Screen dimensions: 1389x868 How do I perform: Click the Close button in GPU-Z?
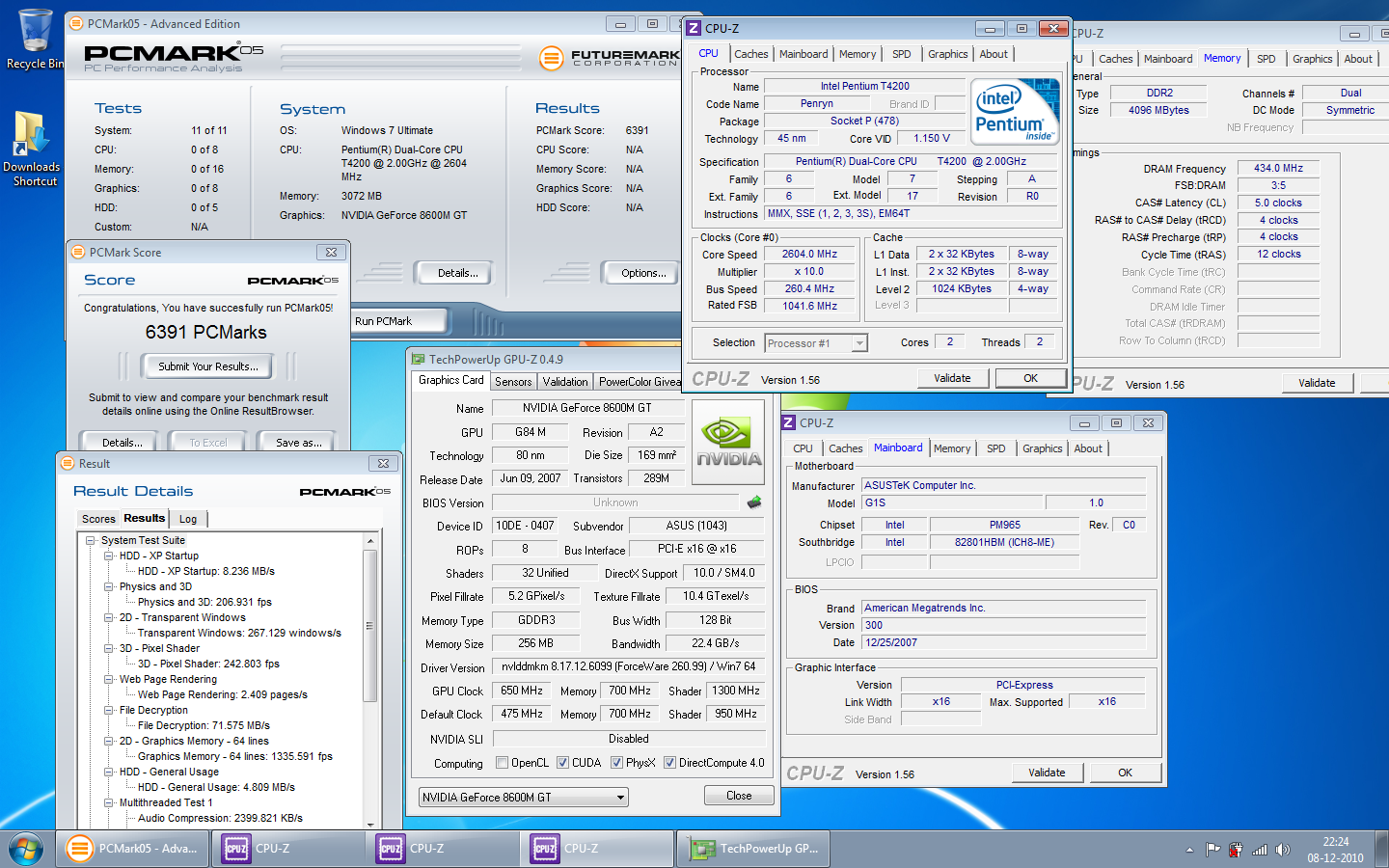(x=739, y=796)
